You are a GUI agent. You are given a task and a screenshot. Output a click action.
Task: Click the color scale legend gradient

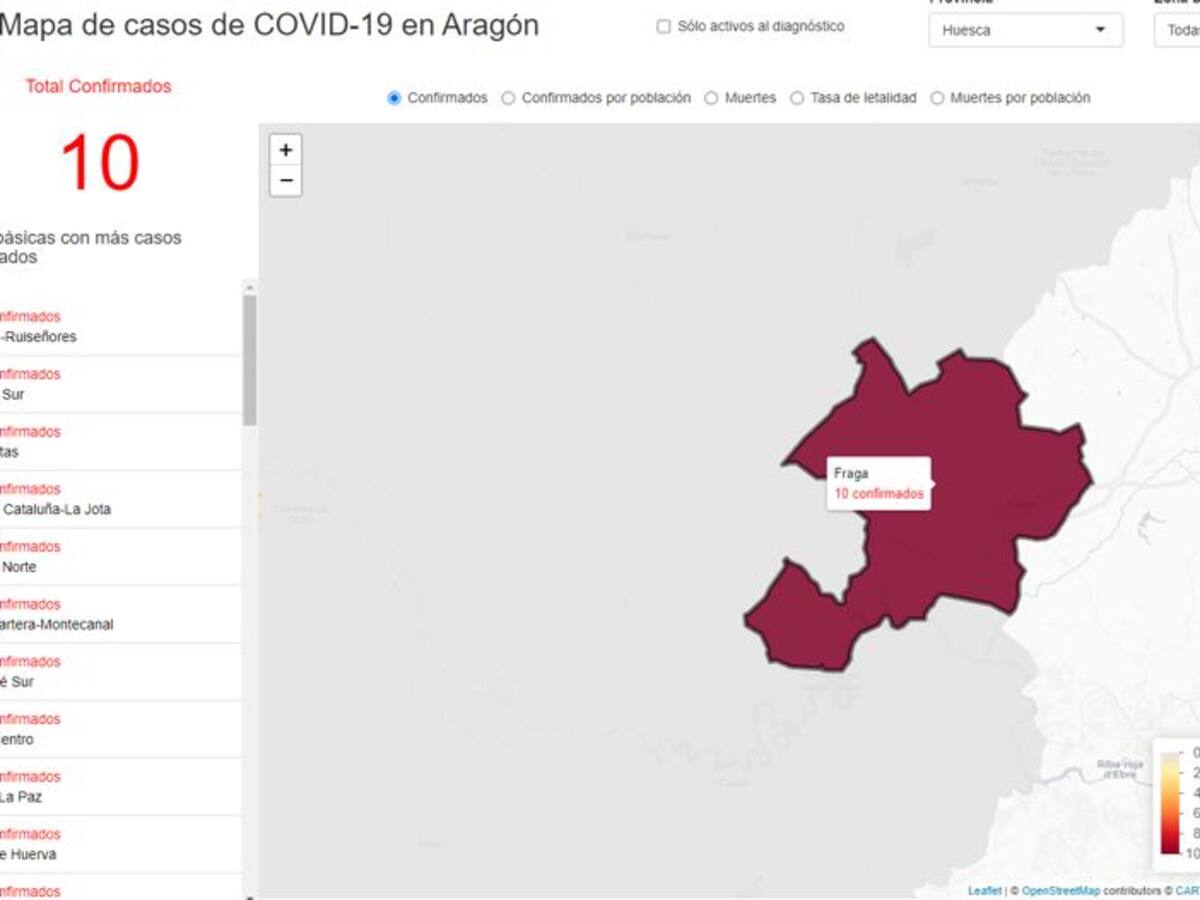click(1170, 800)
